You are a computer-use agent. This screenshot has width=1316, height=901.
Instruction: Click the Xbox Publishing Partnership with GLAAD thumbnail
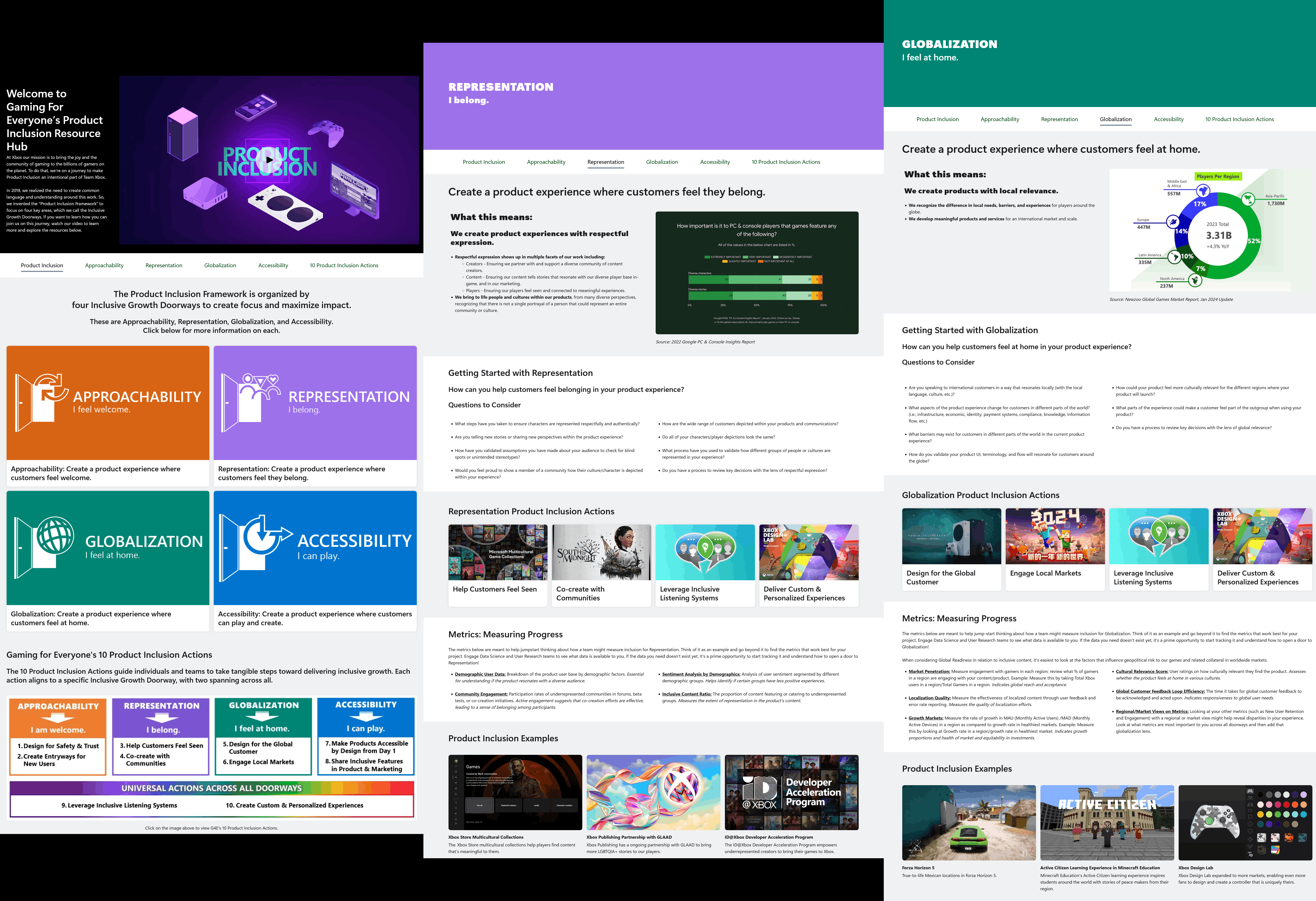tap(653, 792)
